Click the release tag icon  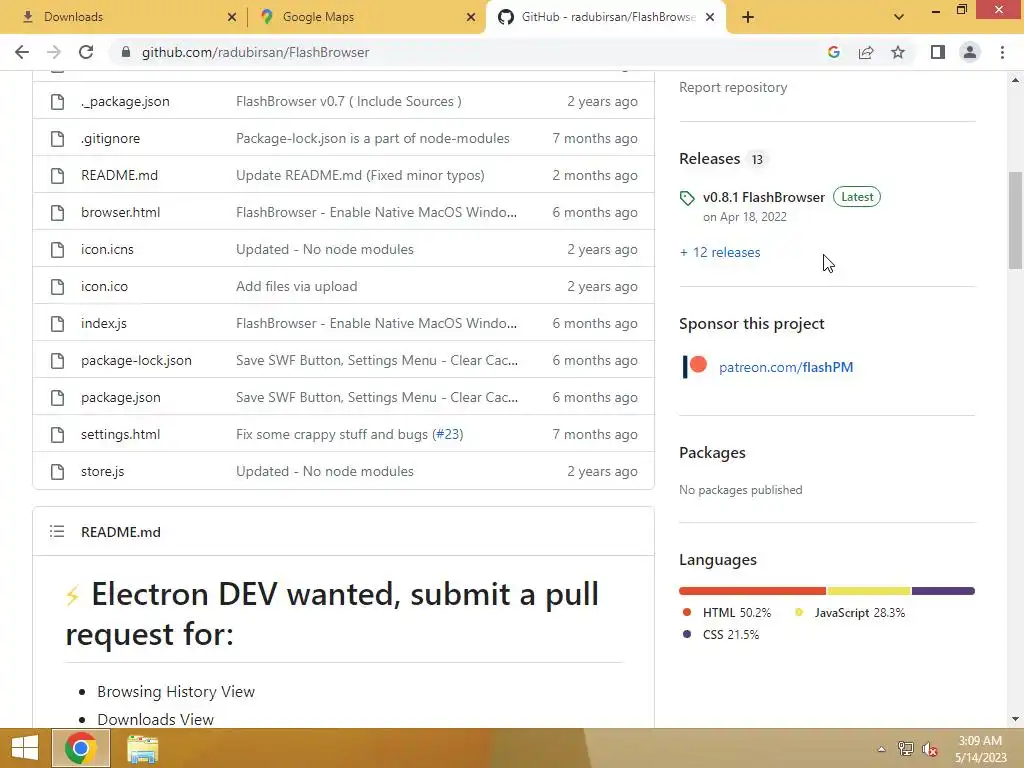click(687, 198)
